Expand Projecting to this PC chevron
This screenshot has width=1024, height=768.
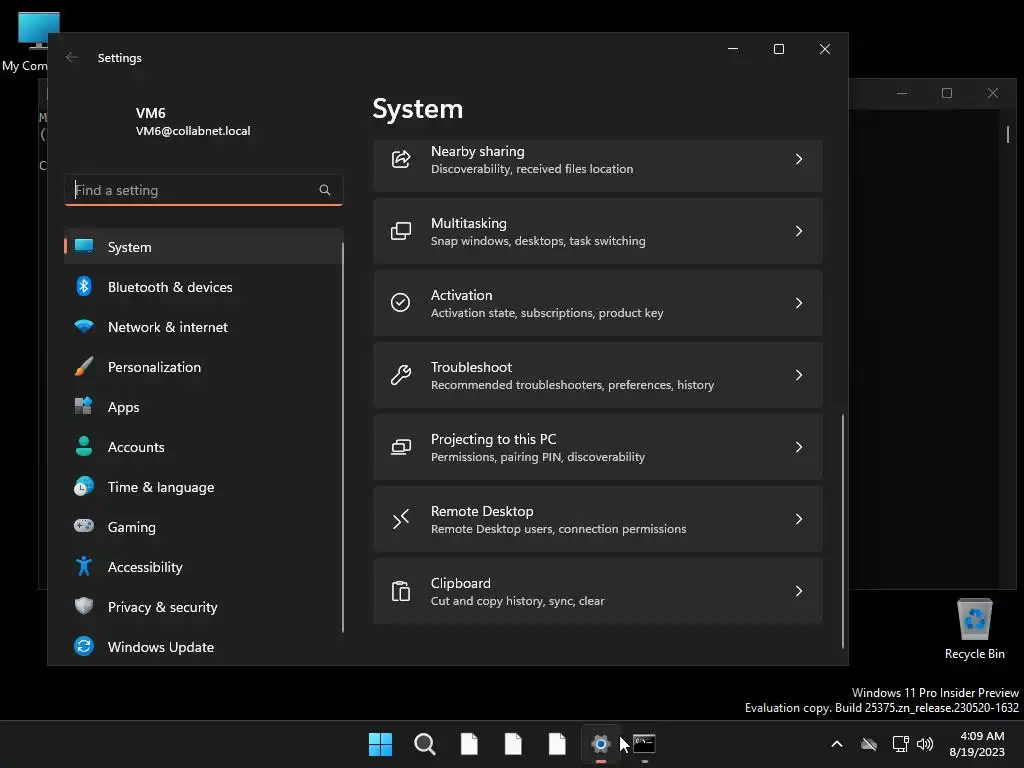pyautogui.click(x=799, y=447)
